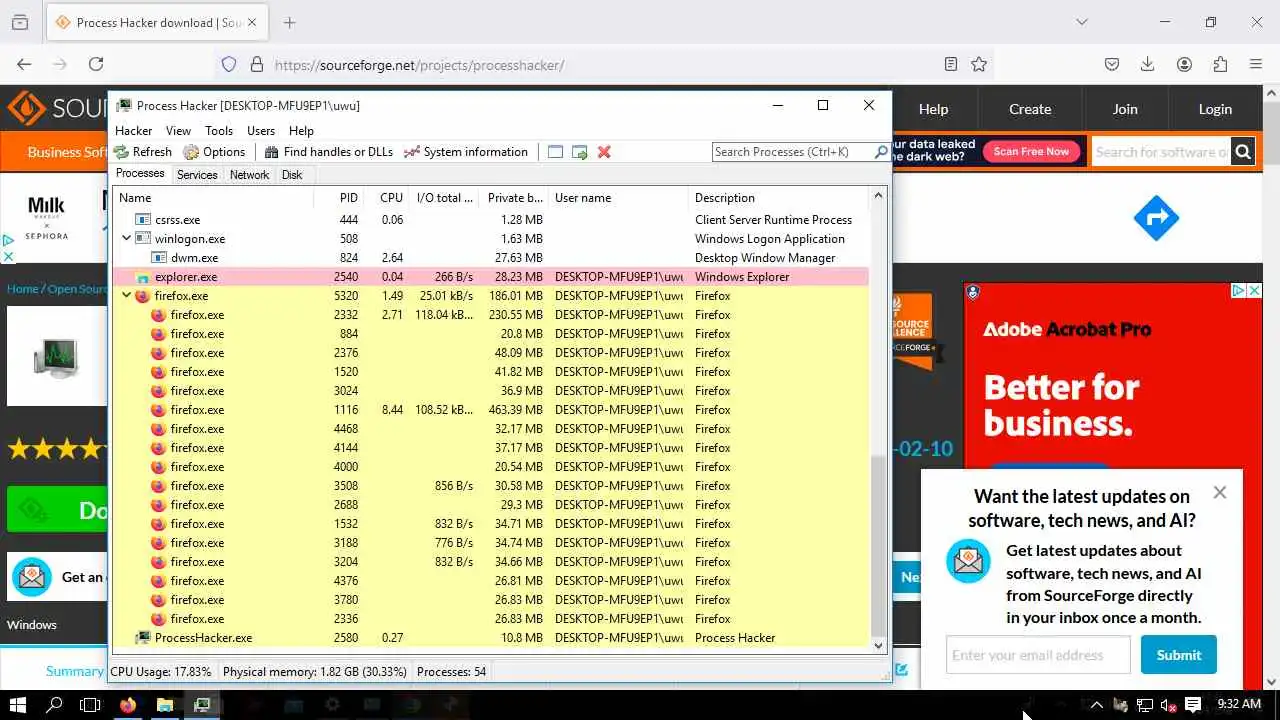Image resolution: width=1280 pixels, height=720 pixels.
Task: Click the Find window and thread icon
Action: [x=580, y=152]
